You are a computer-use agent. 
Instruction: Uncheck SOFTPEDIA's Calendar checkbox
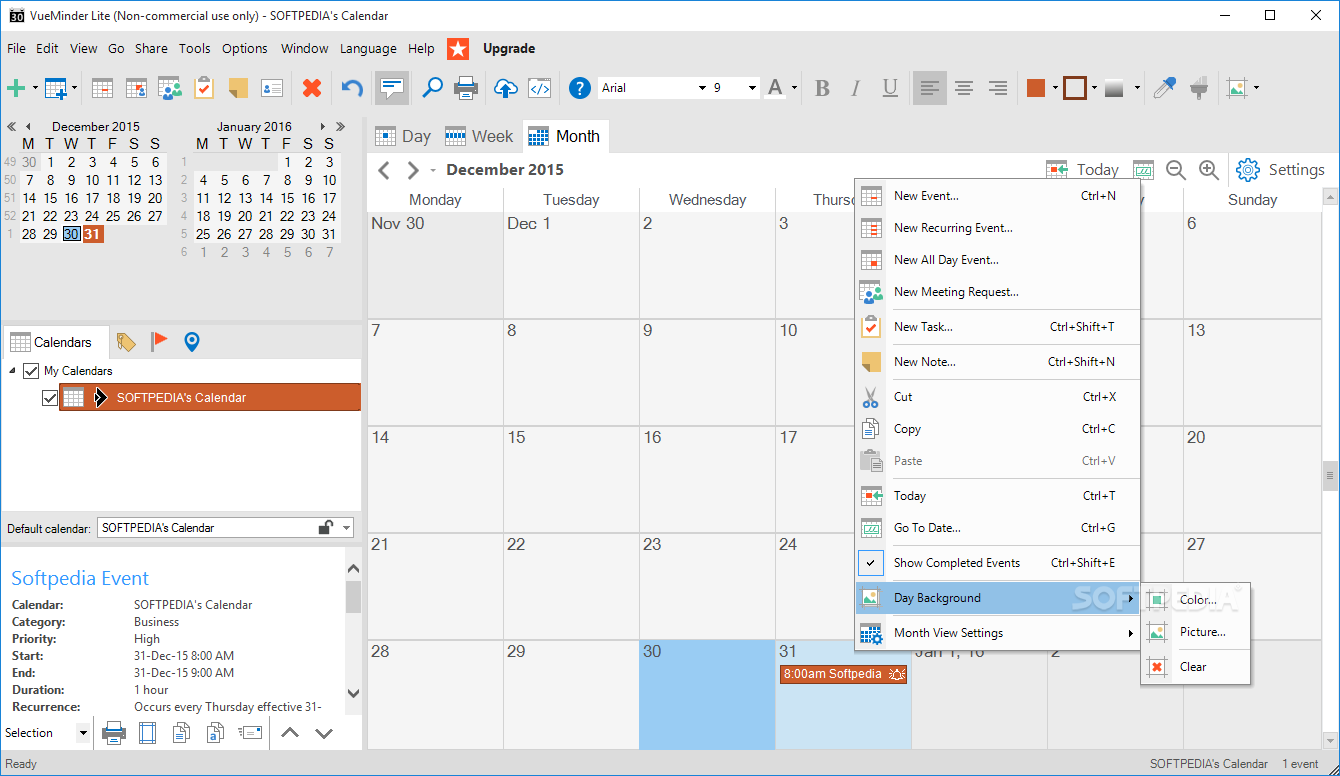coord(50,398)
